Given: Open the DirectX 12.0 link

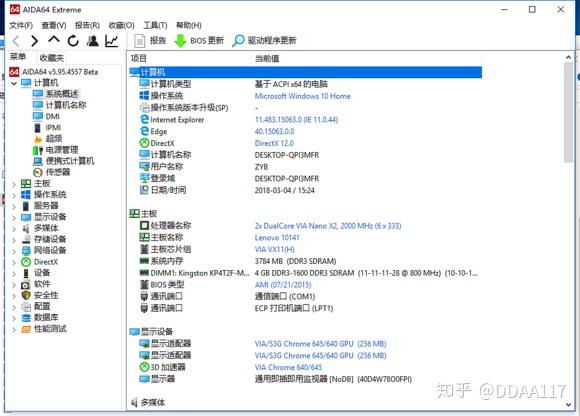Looking at the screenshot, I should (x=274, y=143).
